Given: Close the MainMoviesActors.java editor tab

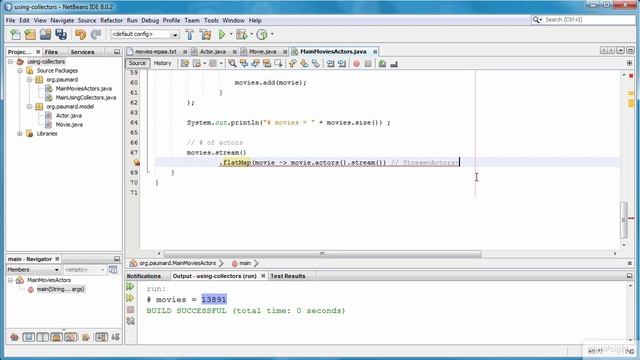Looking at the screenshot, I should click(375, 52).
